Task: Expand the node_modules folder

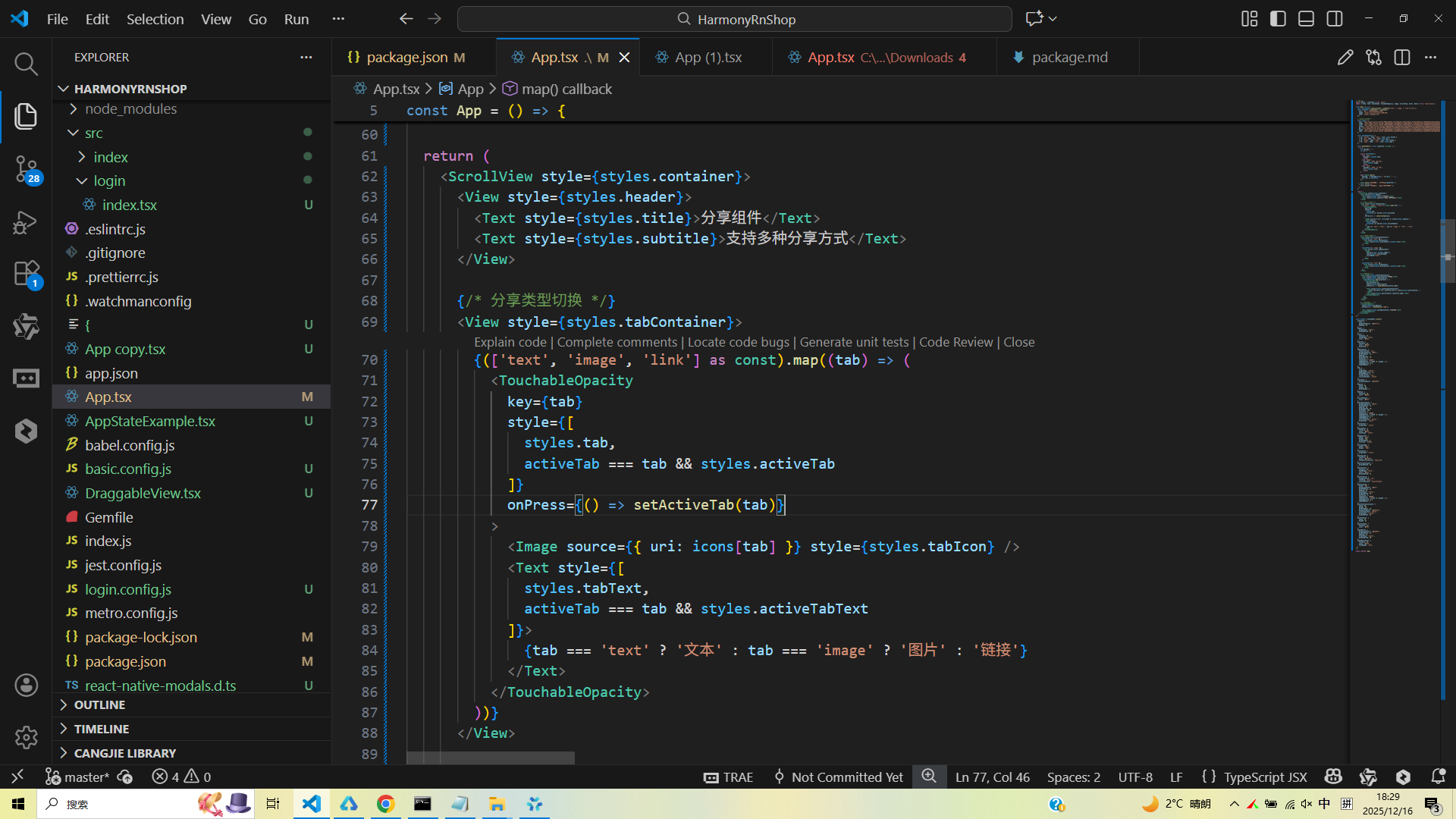Action: (x=130, y=109)
